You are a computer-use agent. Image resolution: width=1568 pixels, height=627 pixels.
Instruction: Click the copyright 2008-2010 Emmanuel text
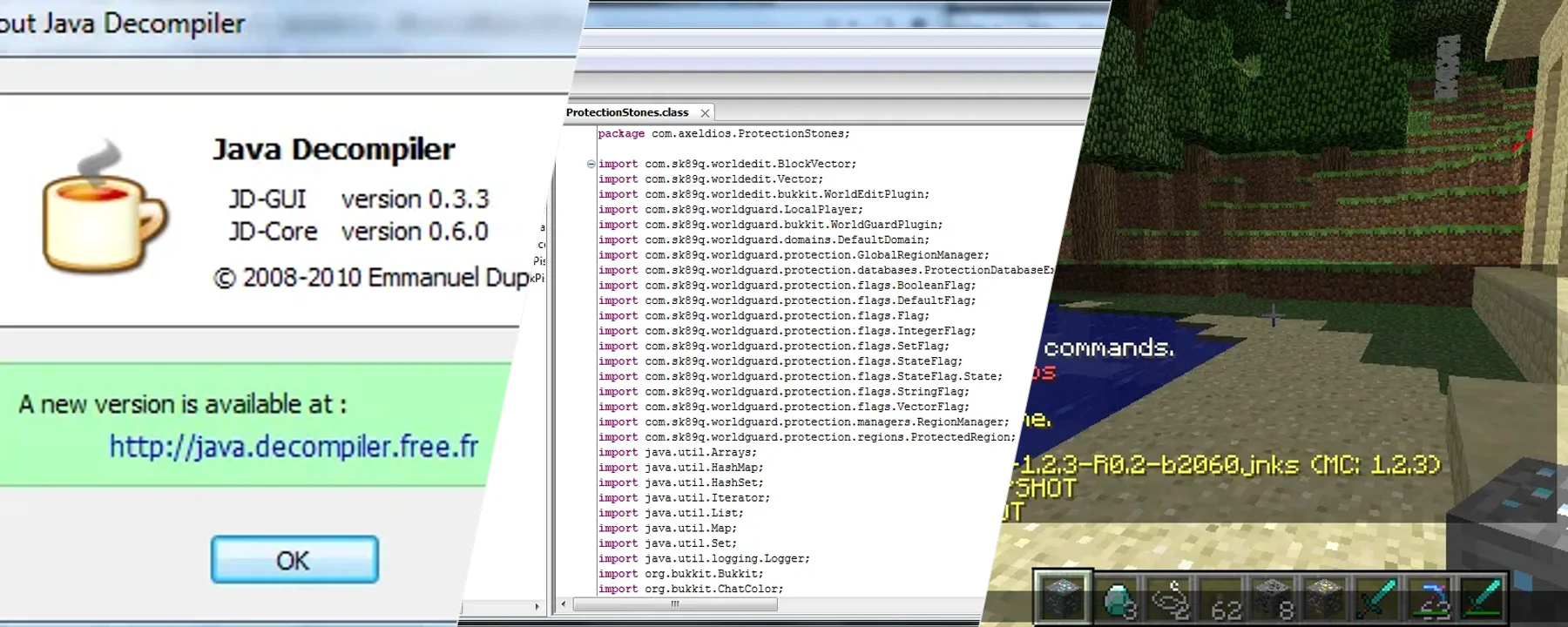(x=371, y=278)
